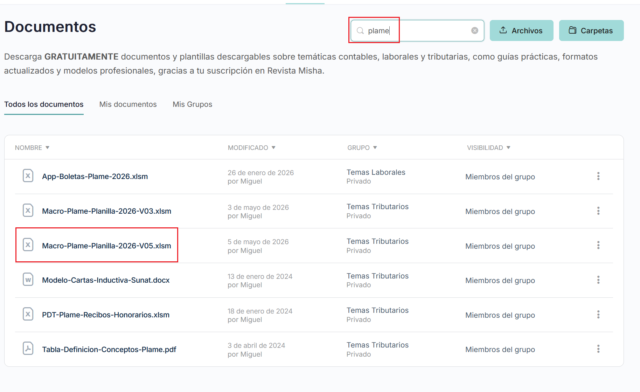Click the PDF icon for Tabla-Definicion-Conceptos-Plame.pdf
The height and width of the screenshot is (392, 640).
(x=28, y=349)
